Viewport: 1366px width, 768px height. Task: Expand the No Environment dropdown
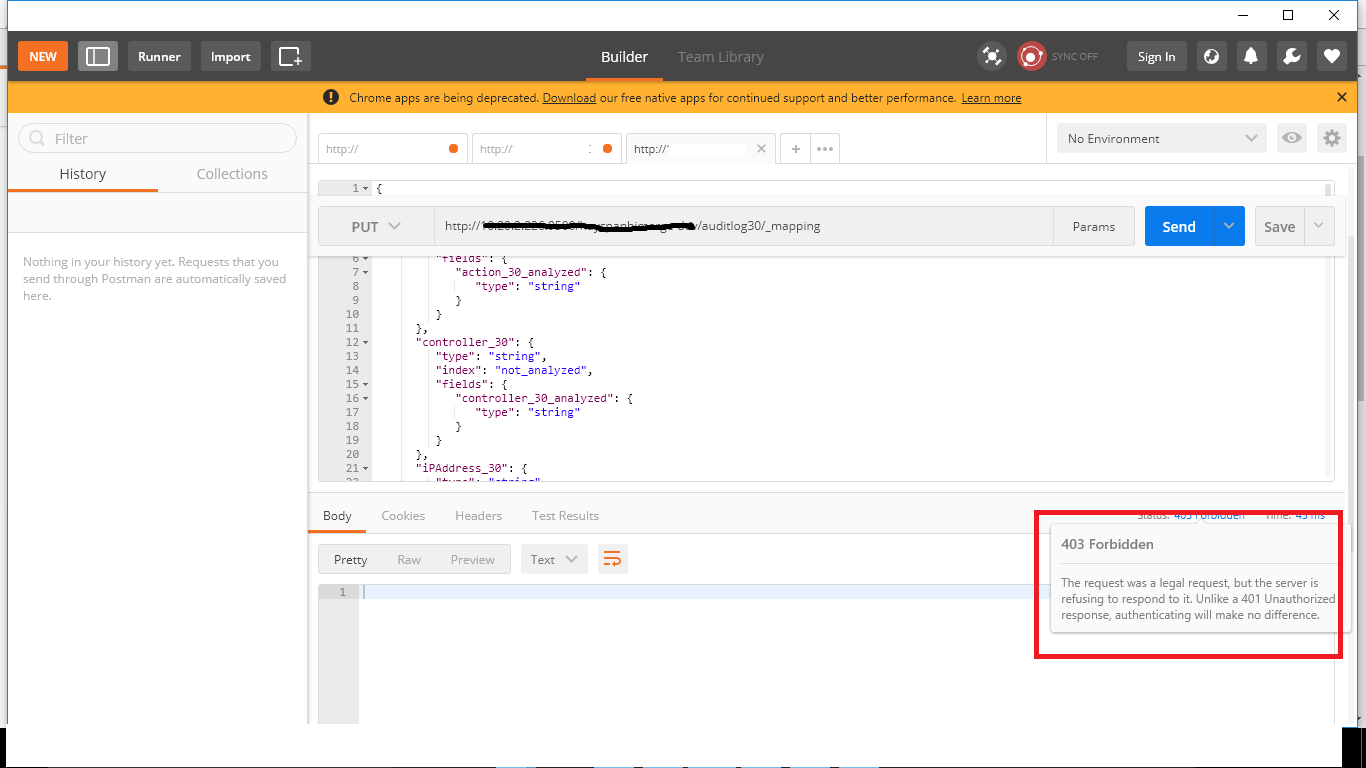[1161, 139]
